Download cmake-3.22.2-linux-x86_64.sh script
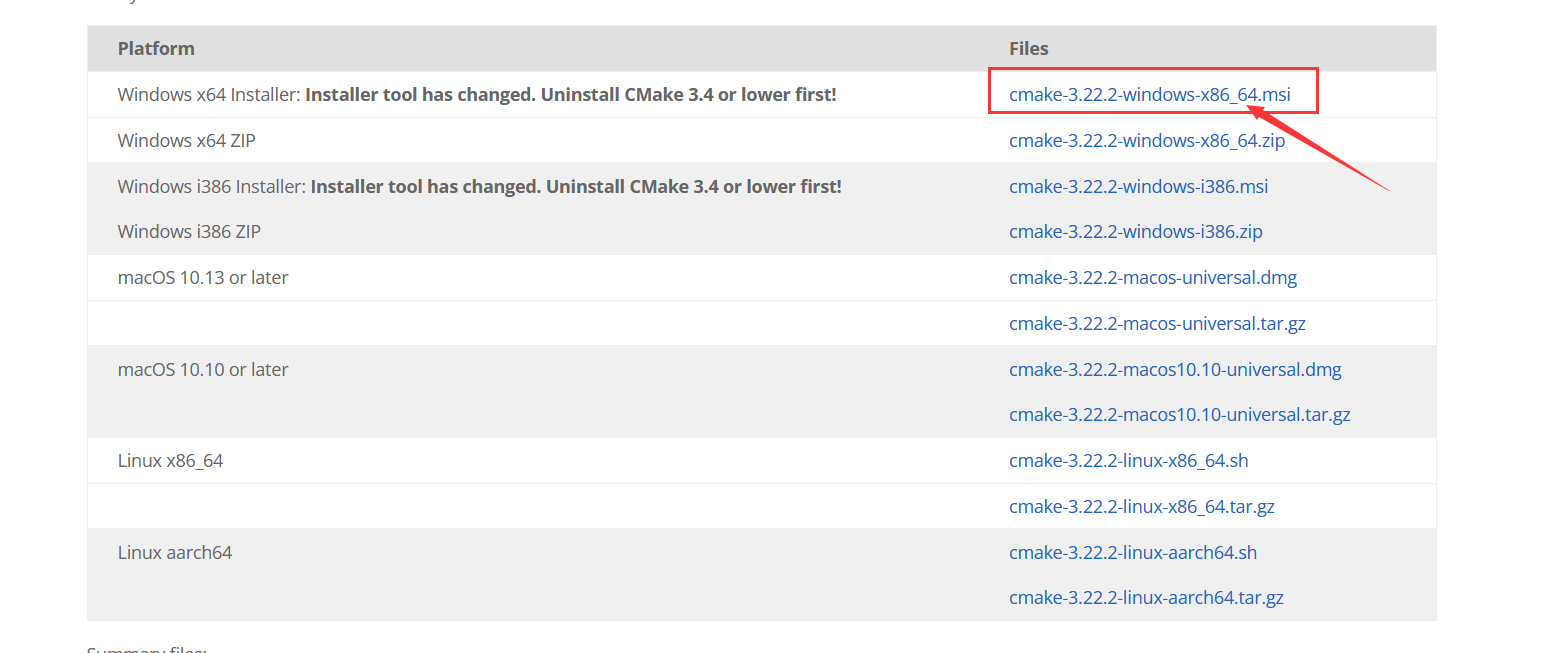The width and height of the screenshot is (1547, 653). 1129,461
